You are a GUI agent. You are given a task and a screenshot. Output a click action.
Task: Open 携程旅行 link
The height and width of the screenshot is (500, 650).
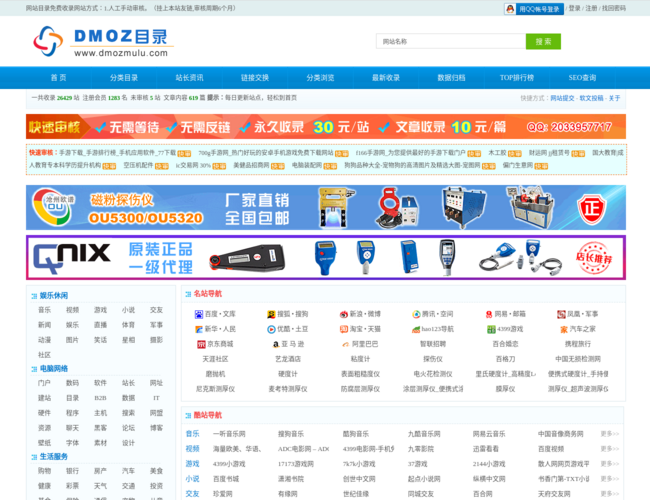(x=578, y=344)
